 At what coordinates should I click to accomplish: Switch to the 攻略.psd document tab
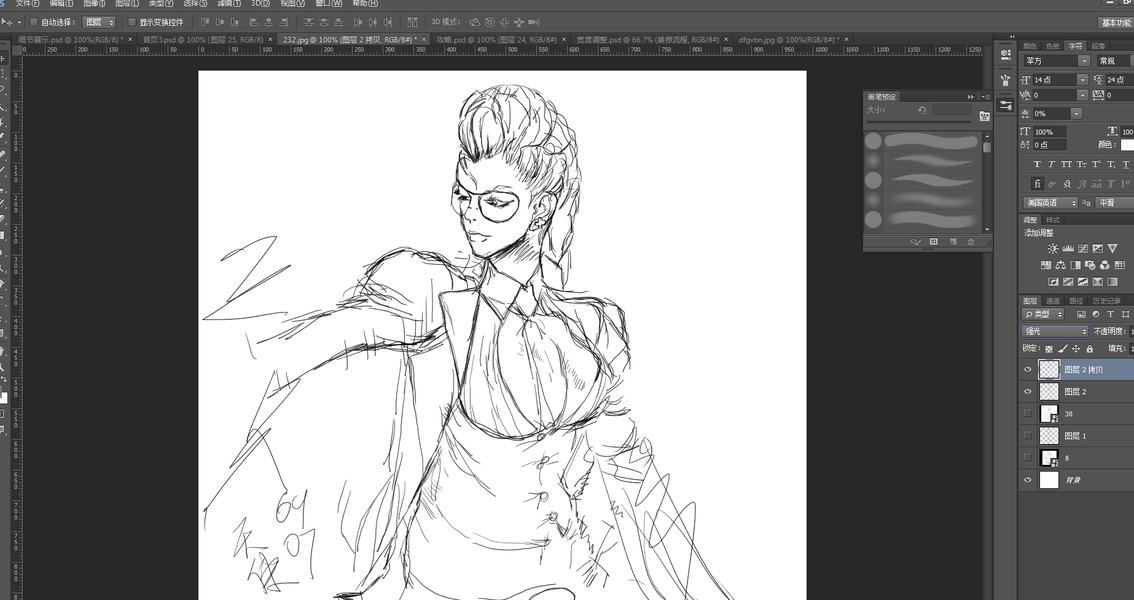[x=496, y=40]
